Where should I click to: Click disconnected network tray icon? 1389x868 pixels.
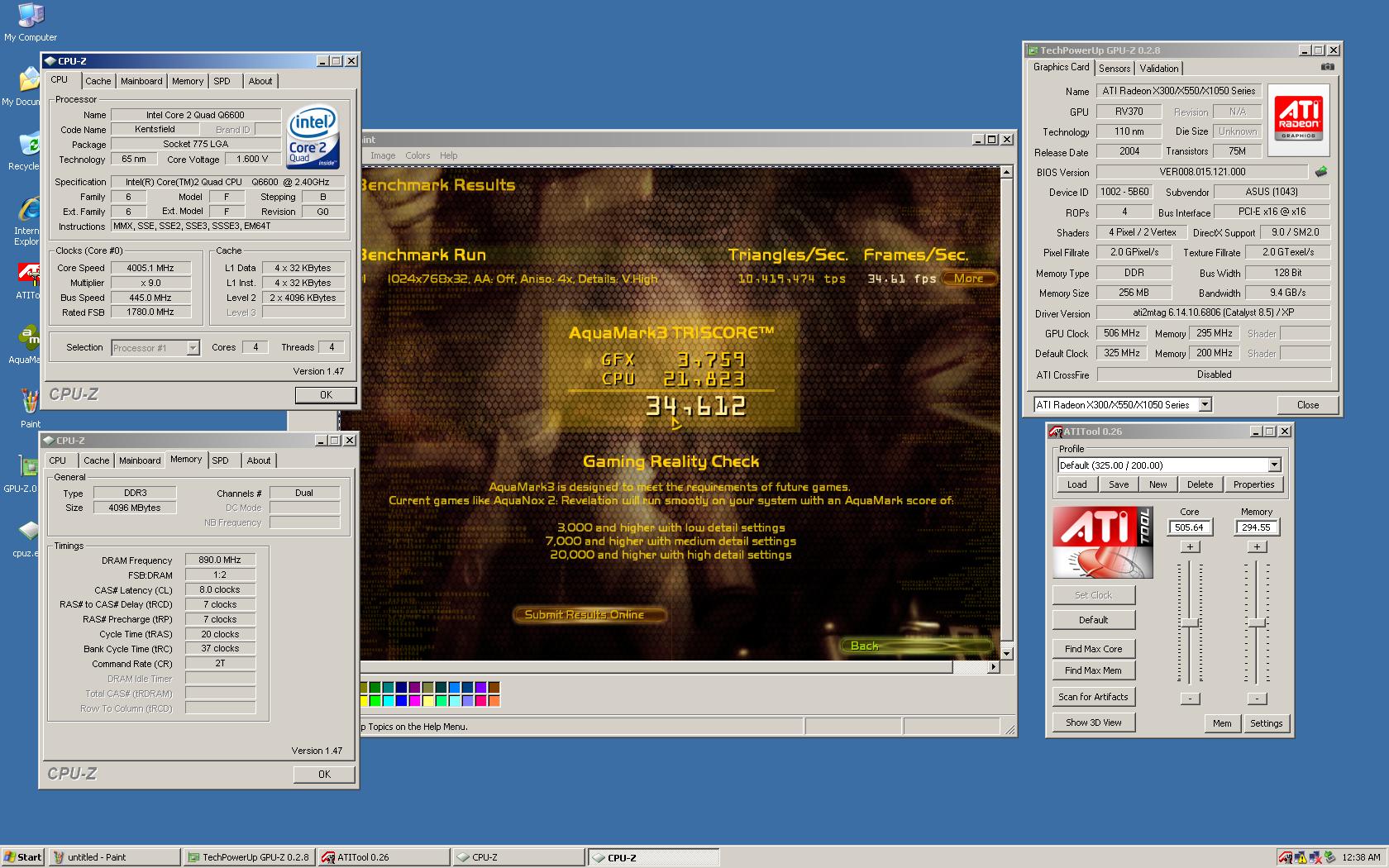(1315, 857)
